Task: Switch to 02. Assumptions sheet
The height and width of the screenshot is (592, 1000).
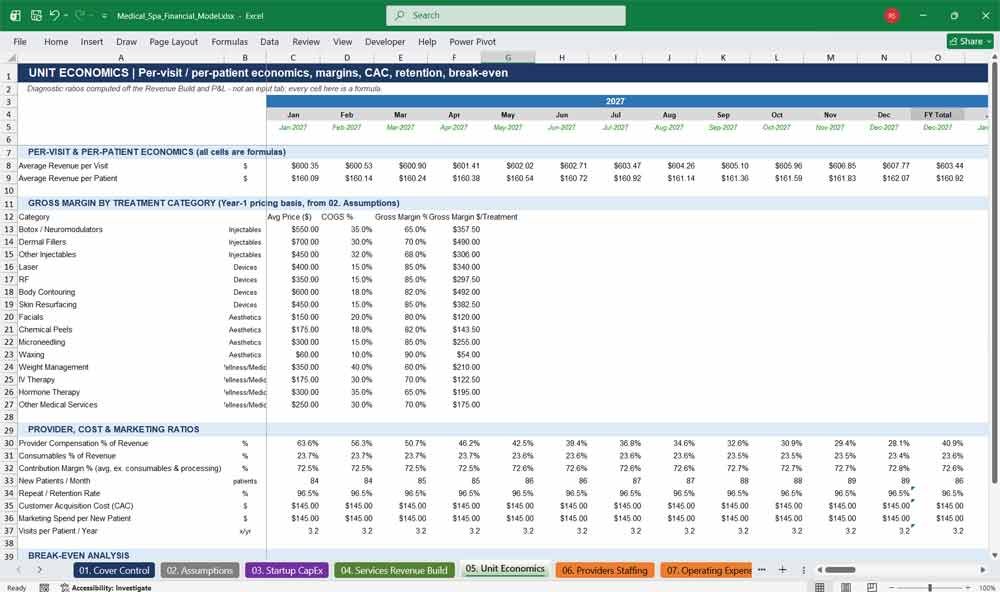Action: coord(200,570)
